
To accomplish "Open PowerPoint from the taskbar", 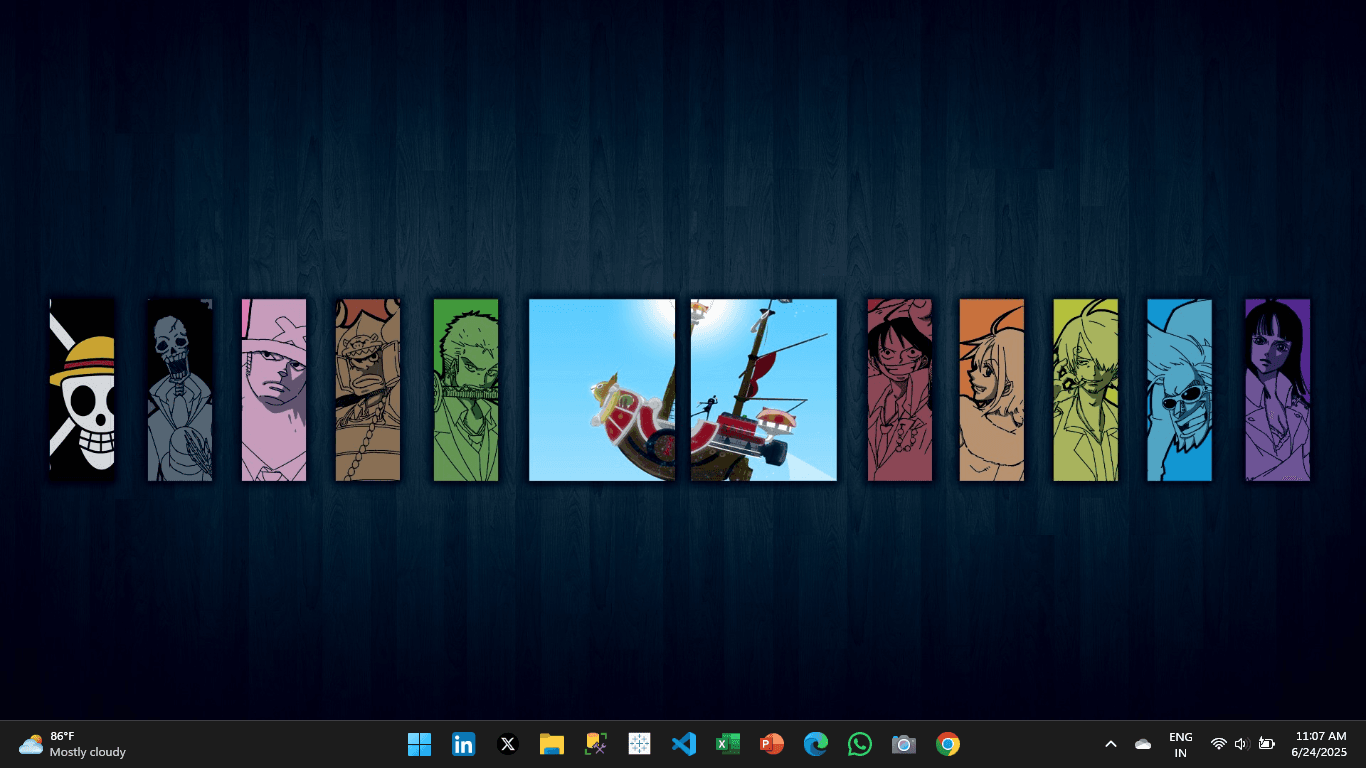I will tap(771, 744).
